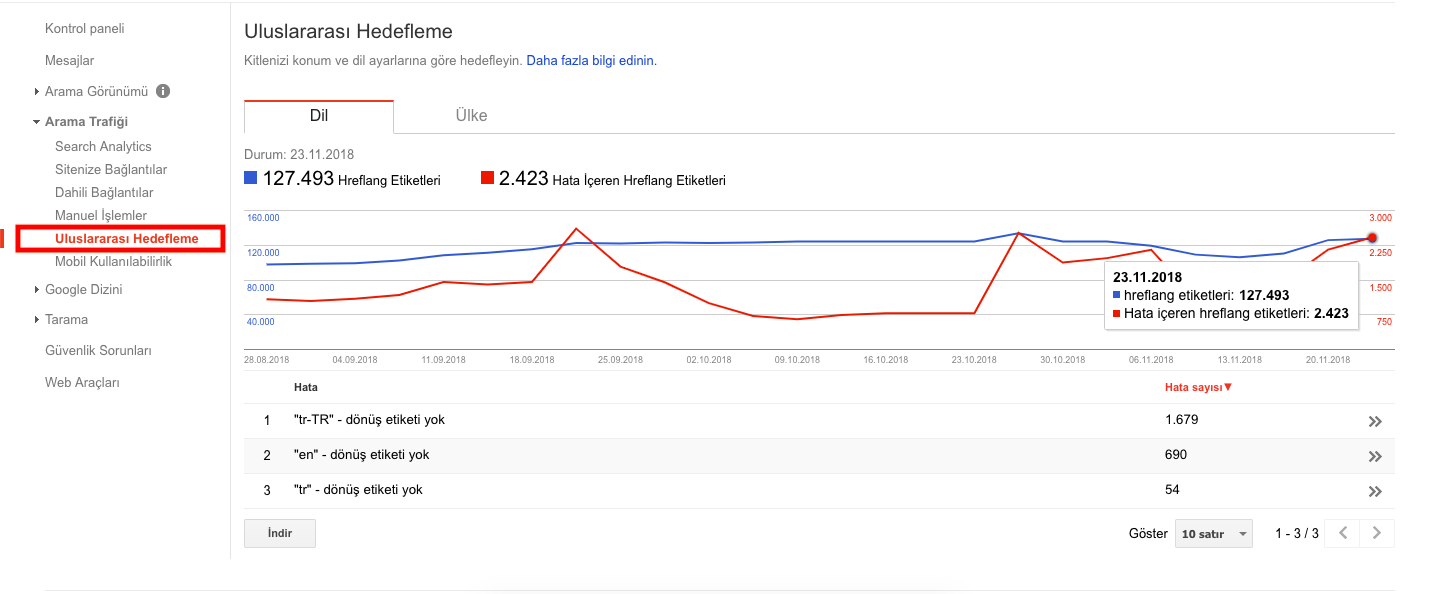The width and height of the screenshot is (1440, 594).
Task: Click the info icon beside Arama Görünümü
Action: (163, 91)
